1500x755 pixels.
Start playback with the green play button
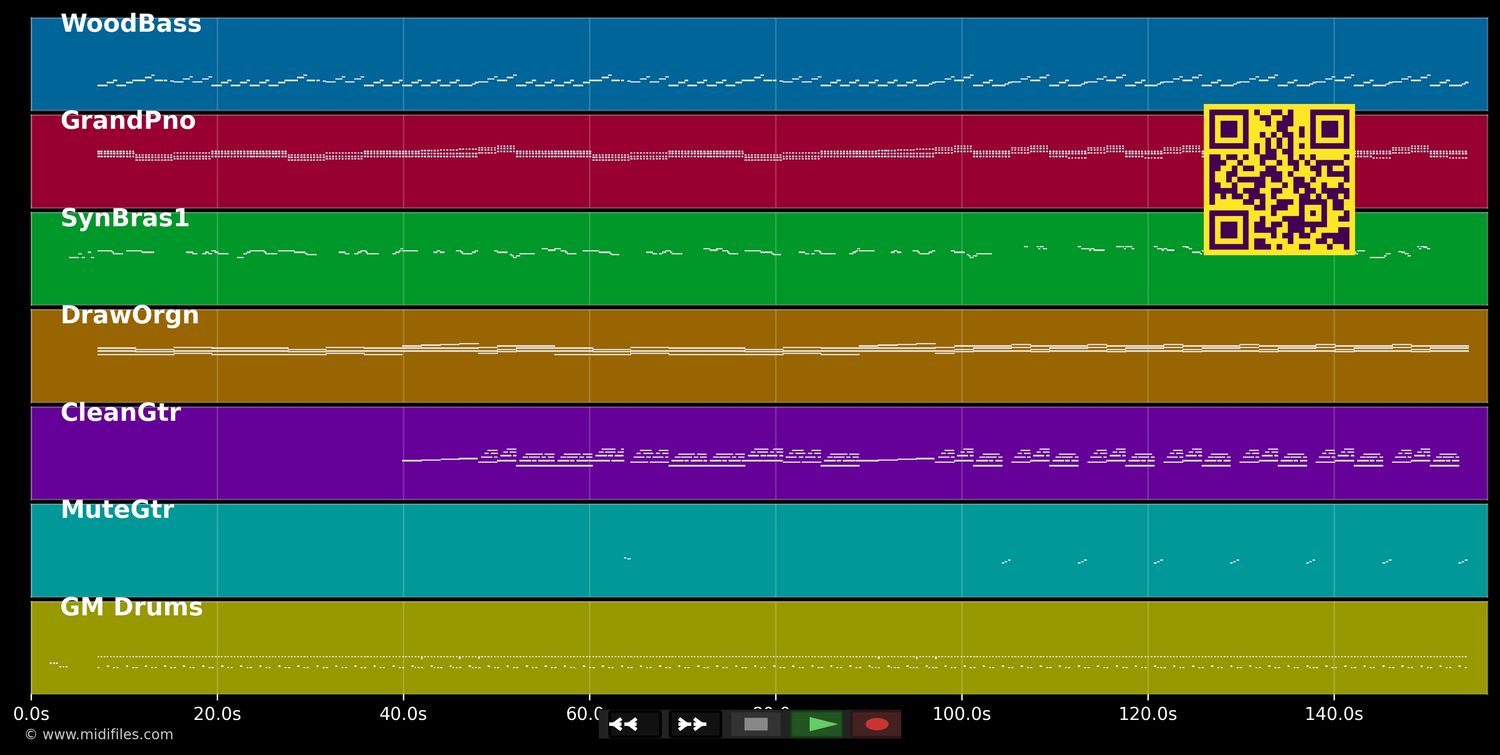(x=817, y=724)
